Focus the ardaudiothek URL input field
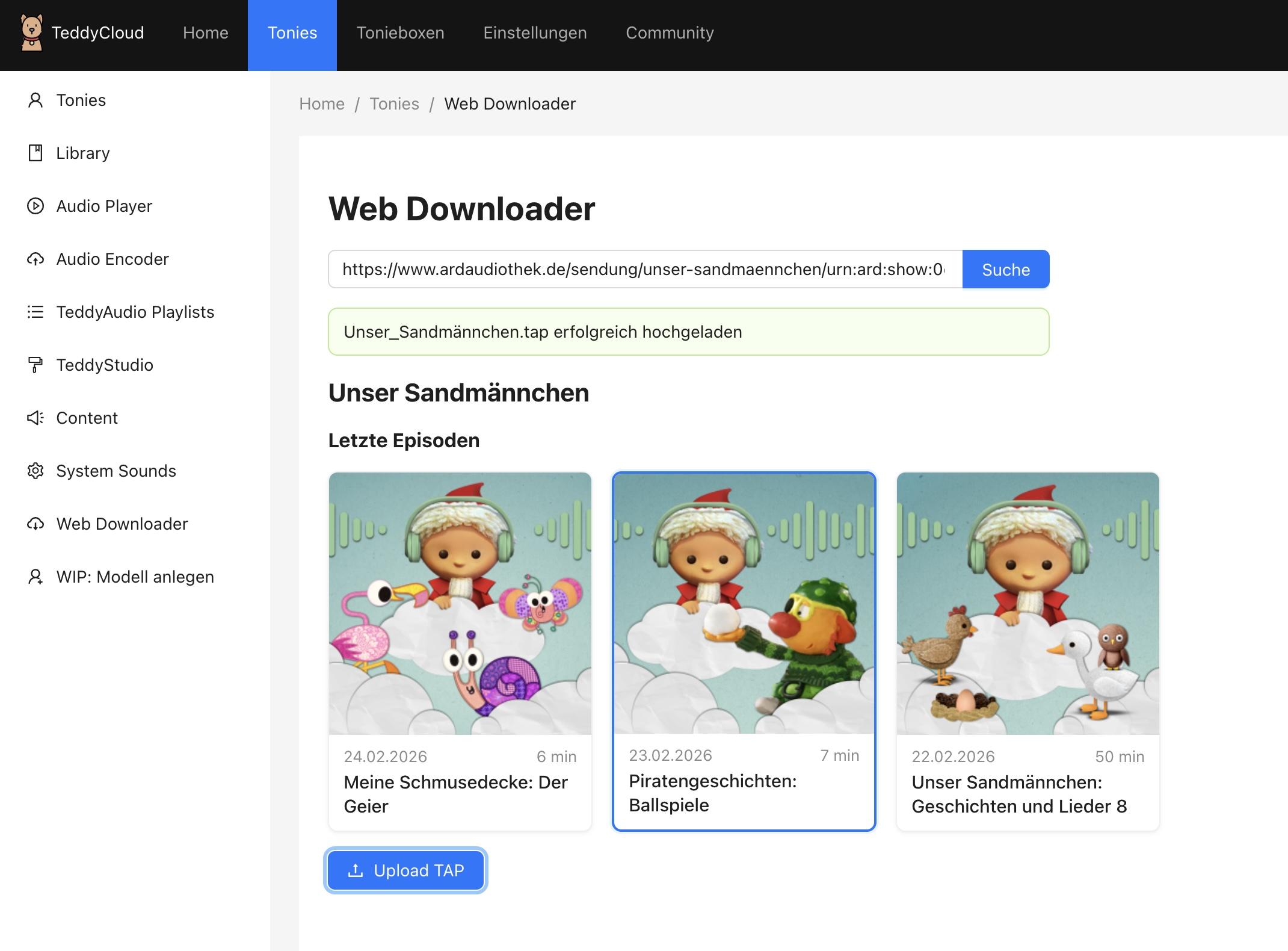The image size is (1288, 951). tap(646, 269)
